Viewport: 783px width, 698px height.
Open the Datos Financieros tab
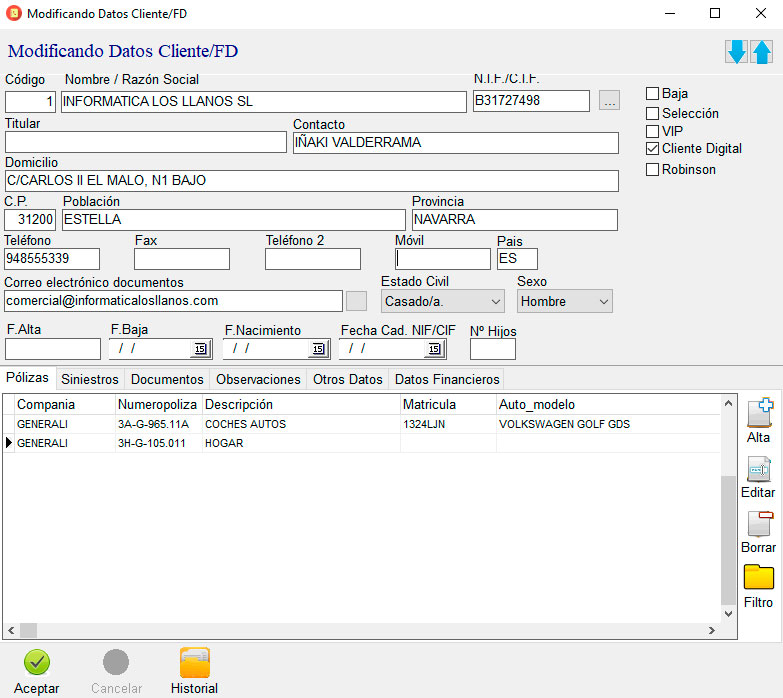pyautogui.click(x=447, y=379)
